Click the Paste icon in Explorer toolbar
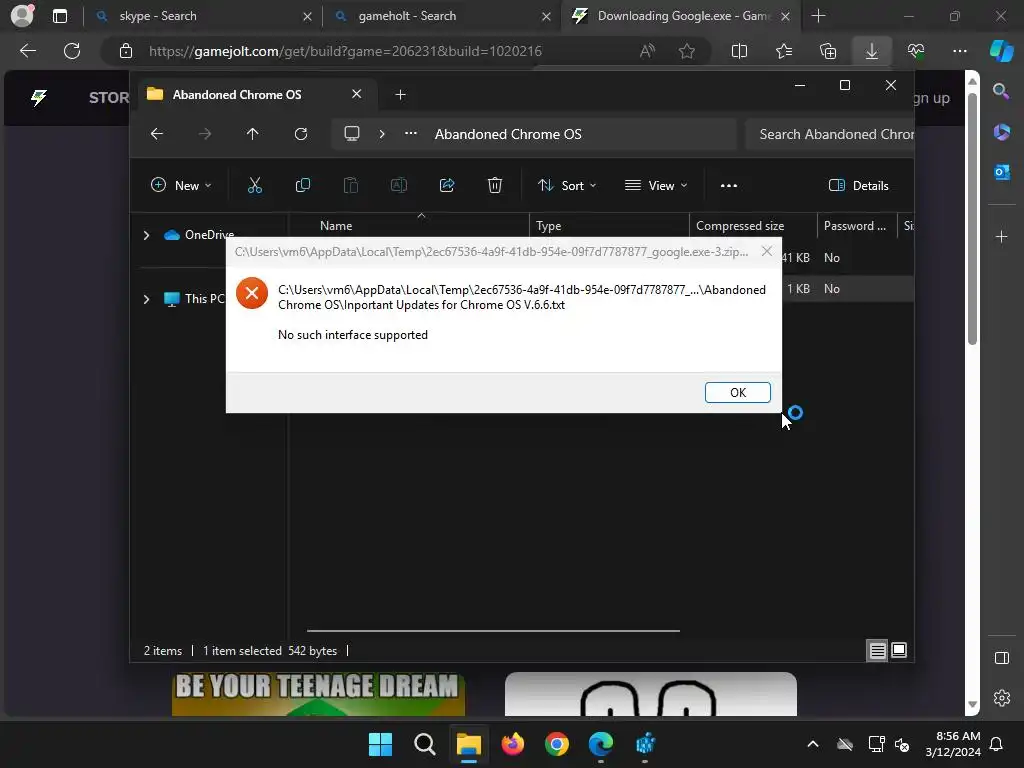The width and height of the screenshot is (1024, 768). pyautogui.click(x=351, y=185)
